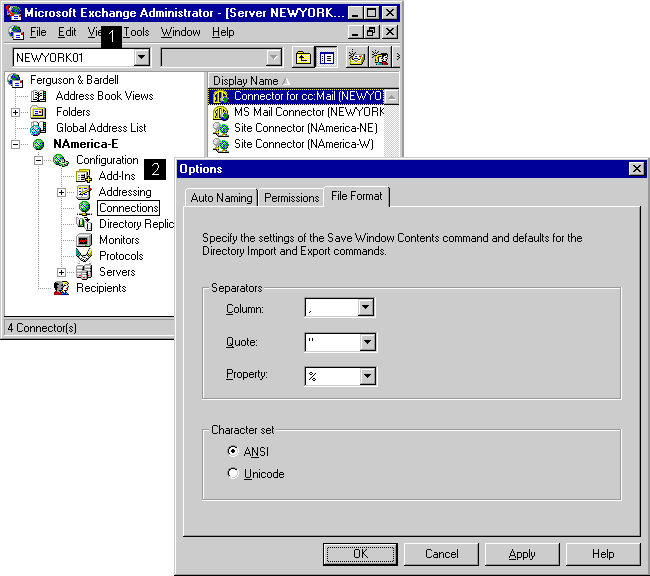Select the Recipients tree item label

coord(101,288)
